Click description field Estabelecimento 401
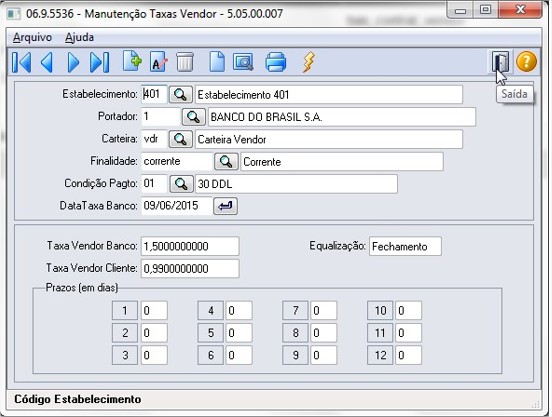Image resolution: width=552 pixels, height=417 pixels. pos(329,95)
